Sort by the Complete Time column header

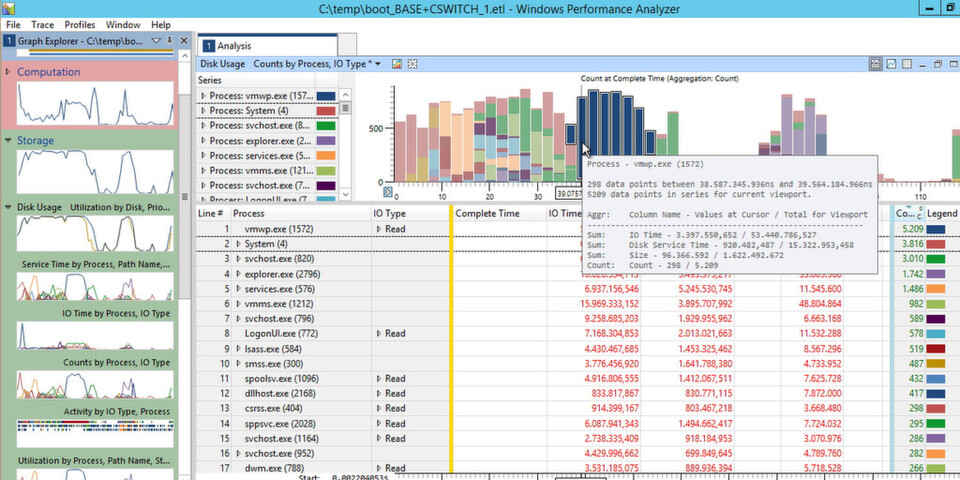click(500, 213)
